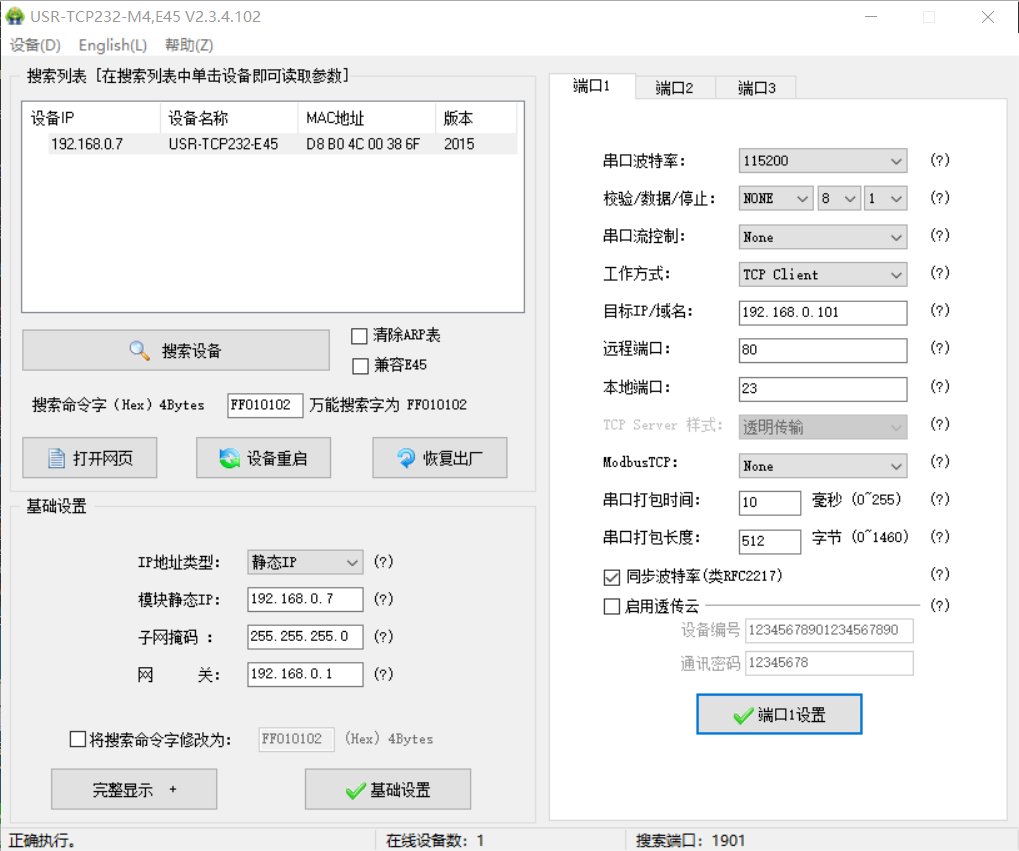Click MAC地址 column header
The height and width of the screenshot is (851, 1019).
click(367, 118)
